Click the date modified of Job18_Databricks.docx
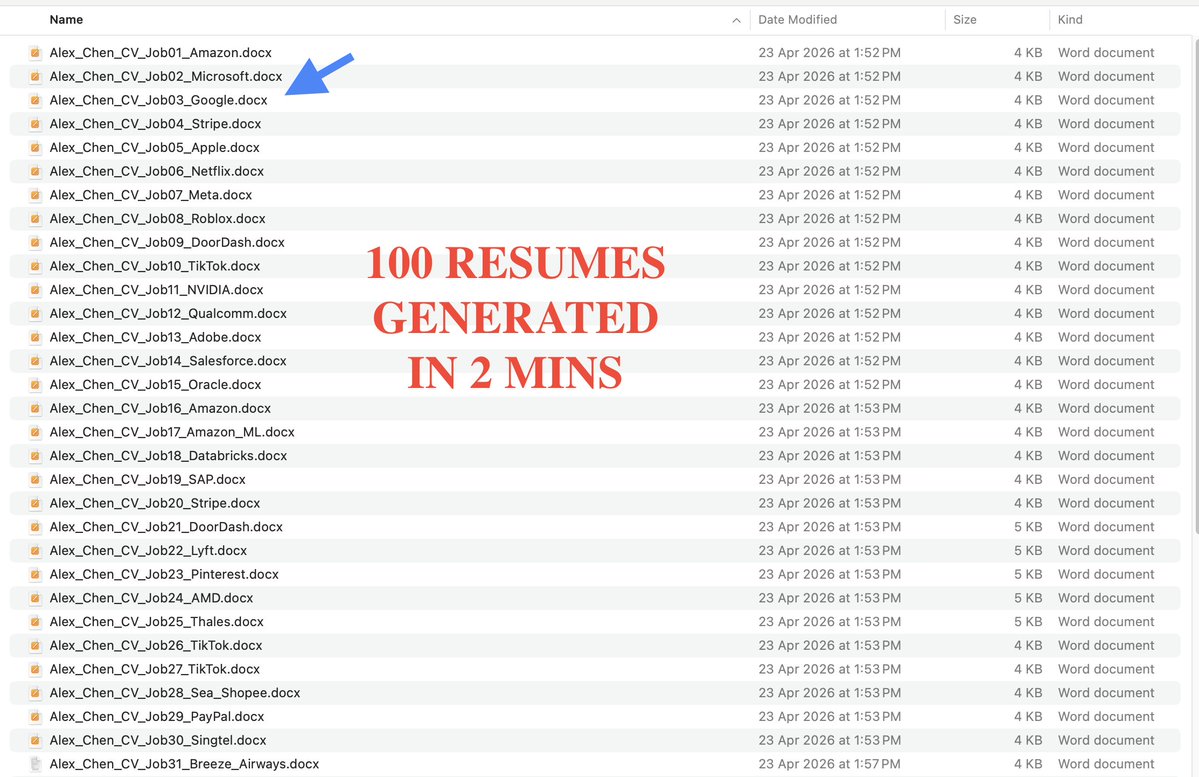This screenshot has height=777, width=1199. (830, 456)
